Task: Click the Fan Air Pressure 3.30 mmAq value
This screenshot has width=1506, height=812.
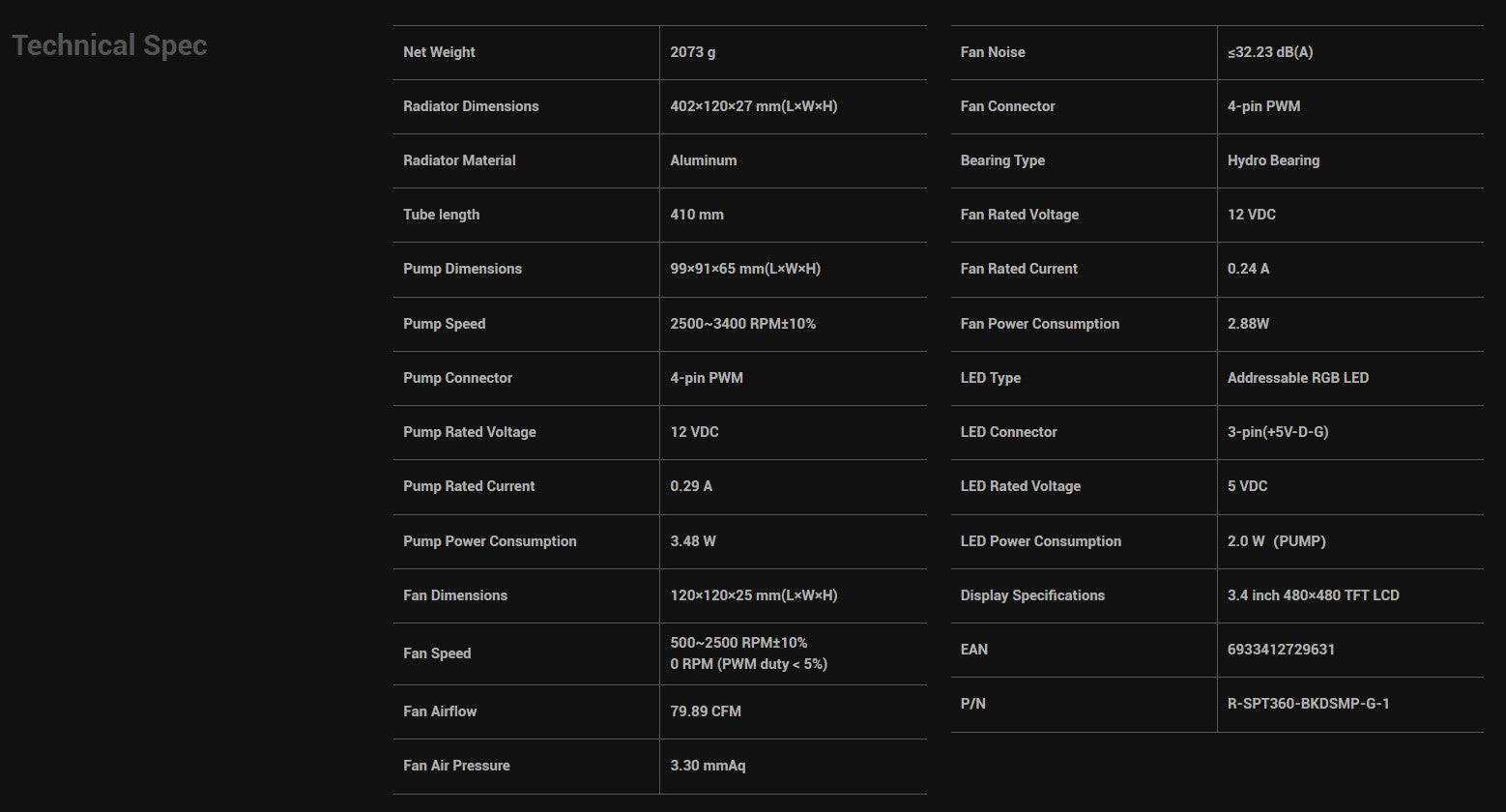Action: tap(708, 766)
